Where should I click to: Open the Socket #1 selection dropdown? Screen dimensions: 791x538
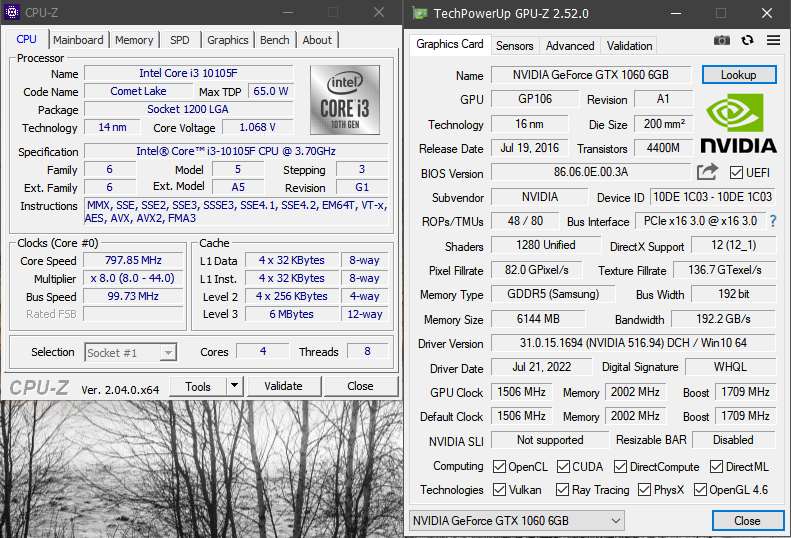[131, 352]
